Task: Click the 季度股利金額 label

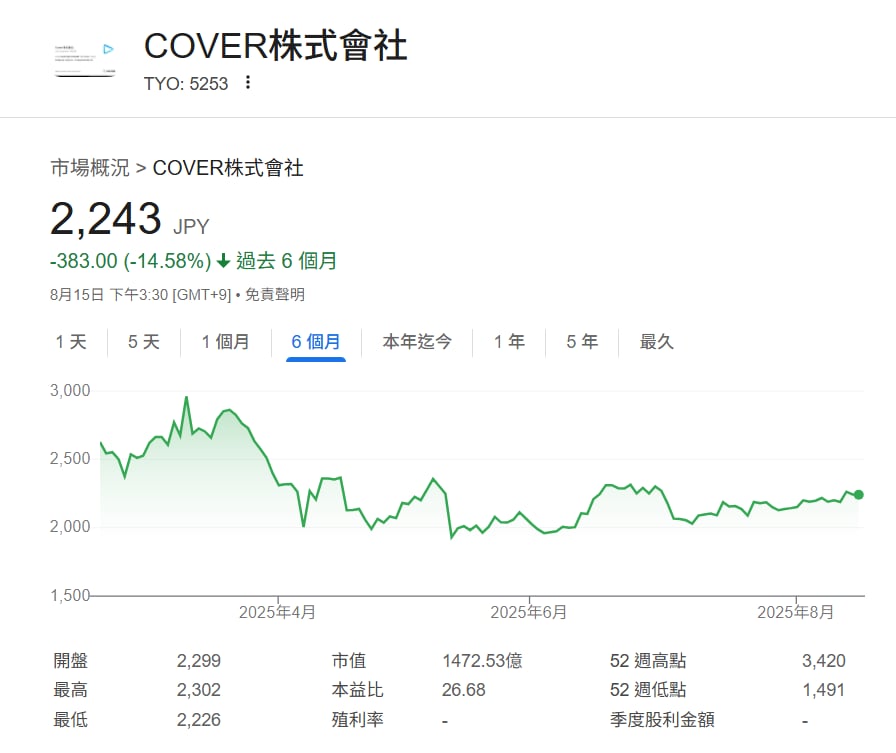Action: coord(662,720)
